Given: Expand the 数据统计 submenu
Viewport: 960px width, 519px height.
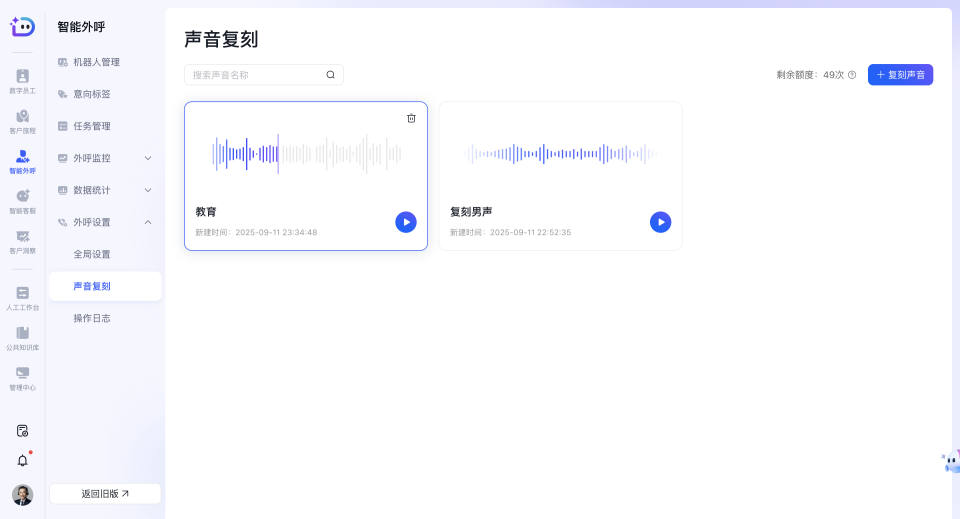Looking at the screenshot, I should pos(148,190).
